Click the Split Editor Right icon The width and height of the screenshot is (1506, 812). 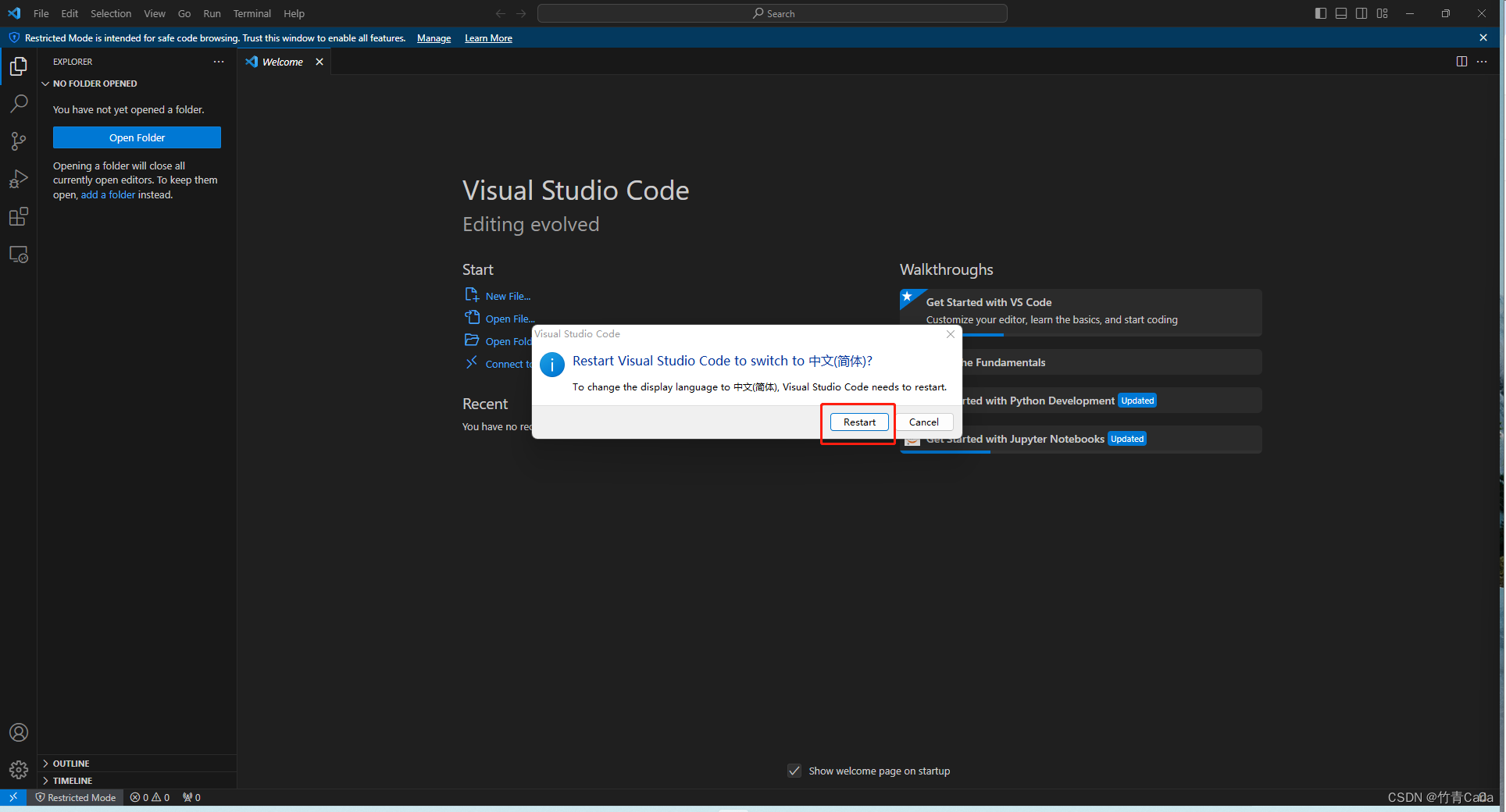(1461, 62)
